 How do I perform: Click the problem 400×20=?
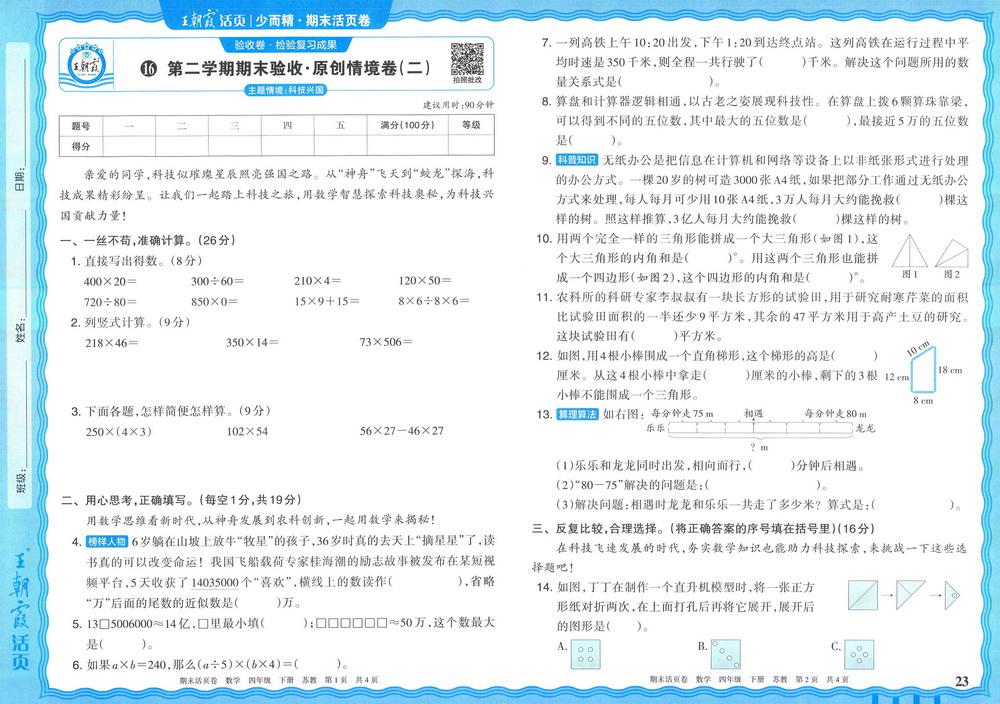(110, 281)
